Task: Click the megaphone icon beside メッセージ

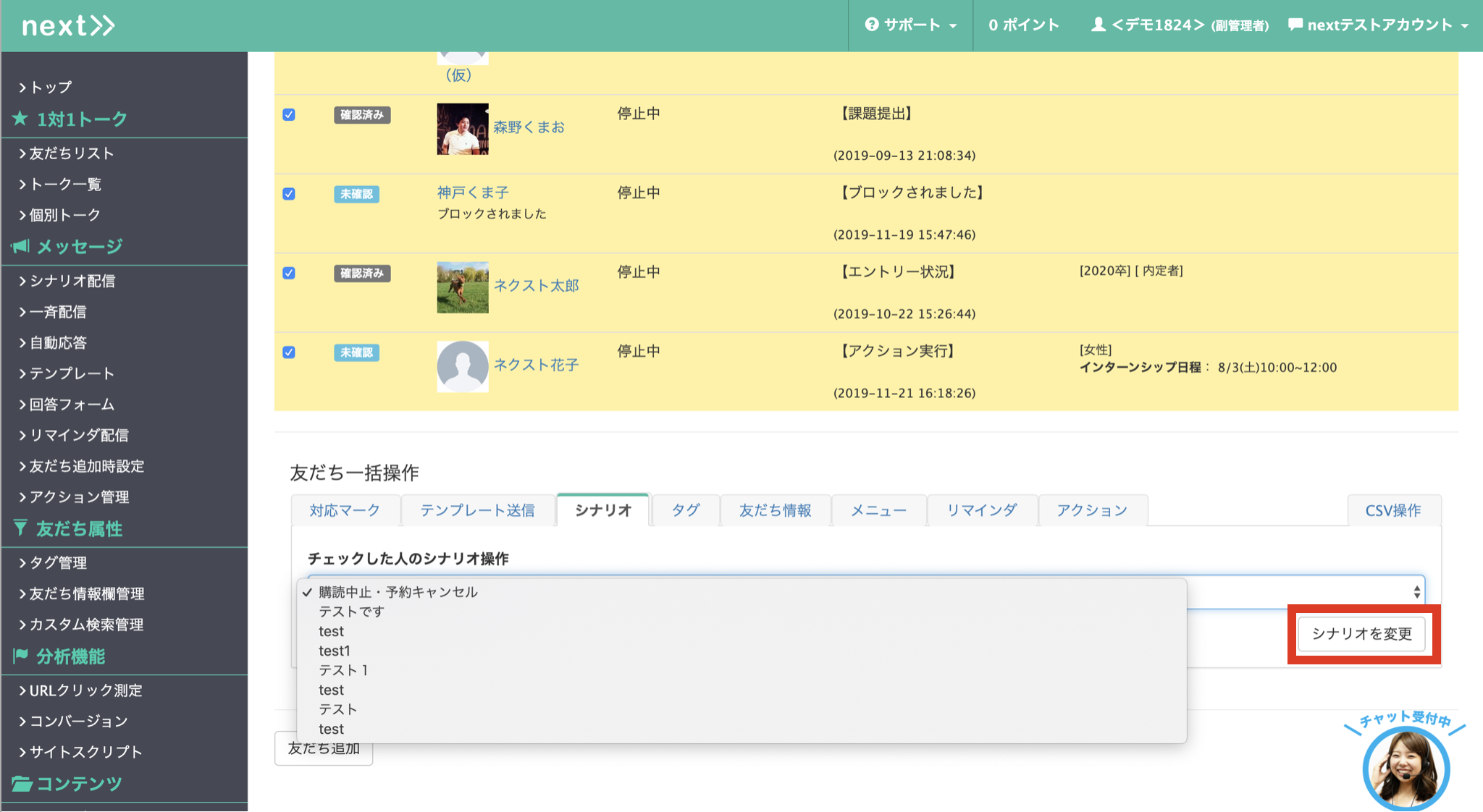Action: click(20, 247)
